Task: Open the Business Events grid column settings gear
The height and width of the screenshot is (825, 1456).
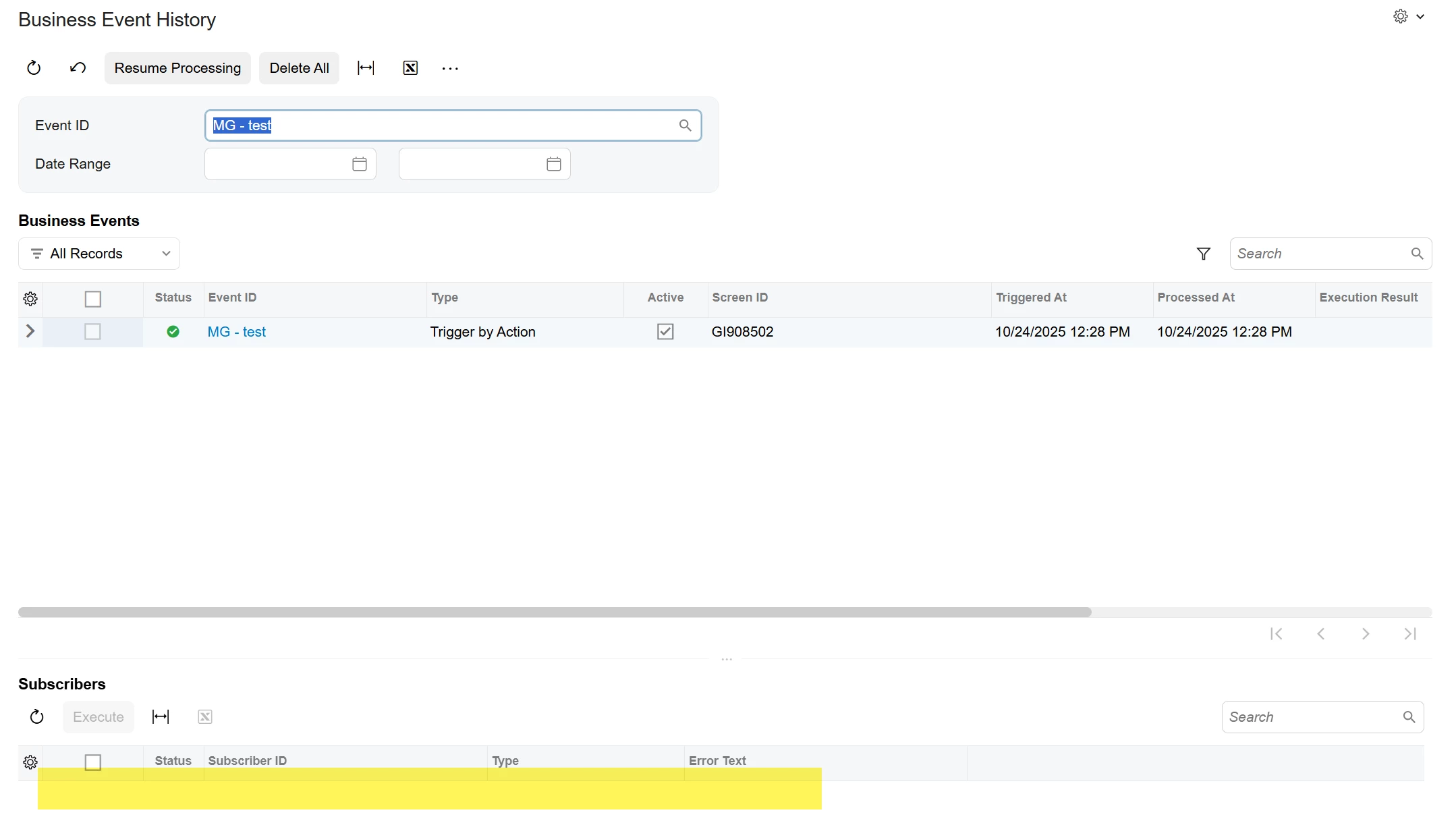Action: point(30,299)
